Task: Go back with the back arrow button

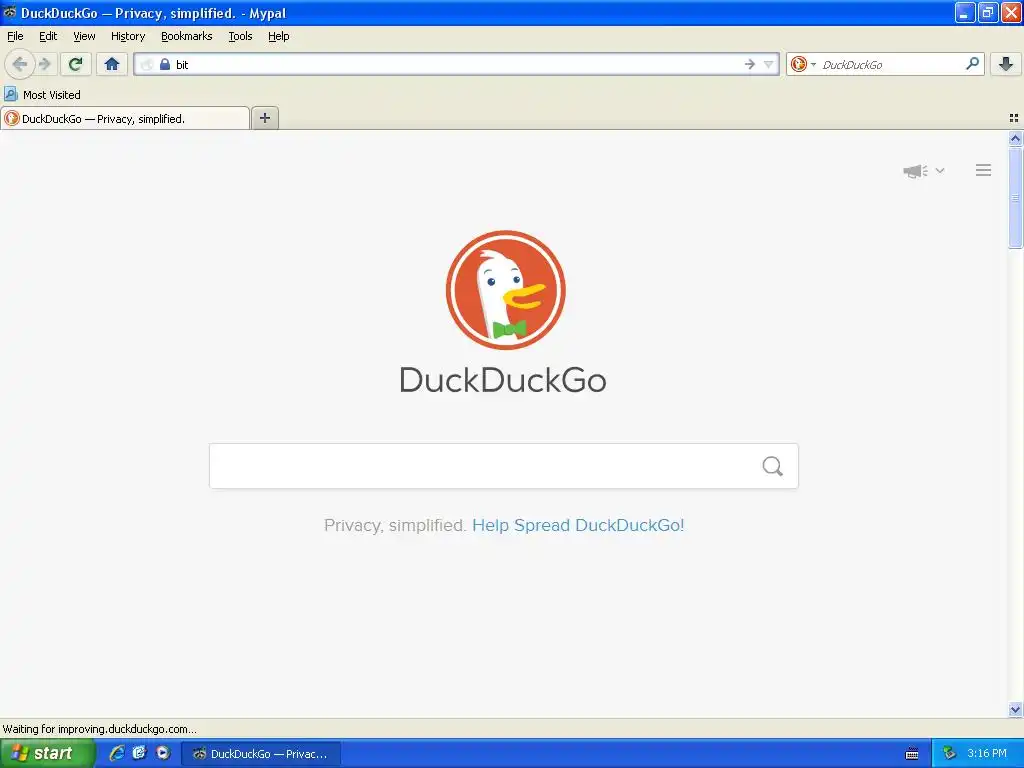Action: (x=19, y=64)
